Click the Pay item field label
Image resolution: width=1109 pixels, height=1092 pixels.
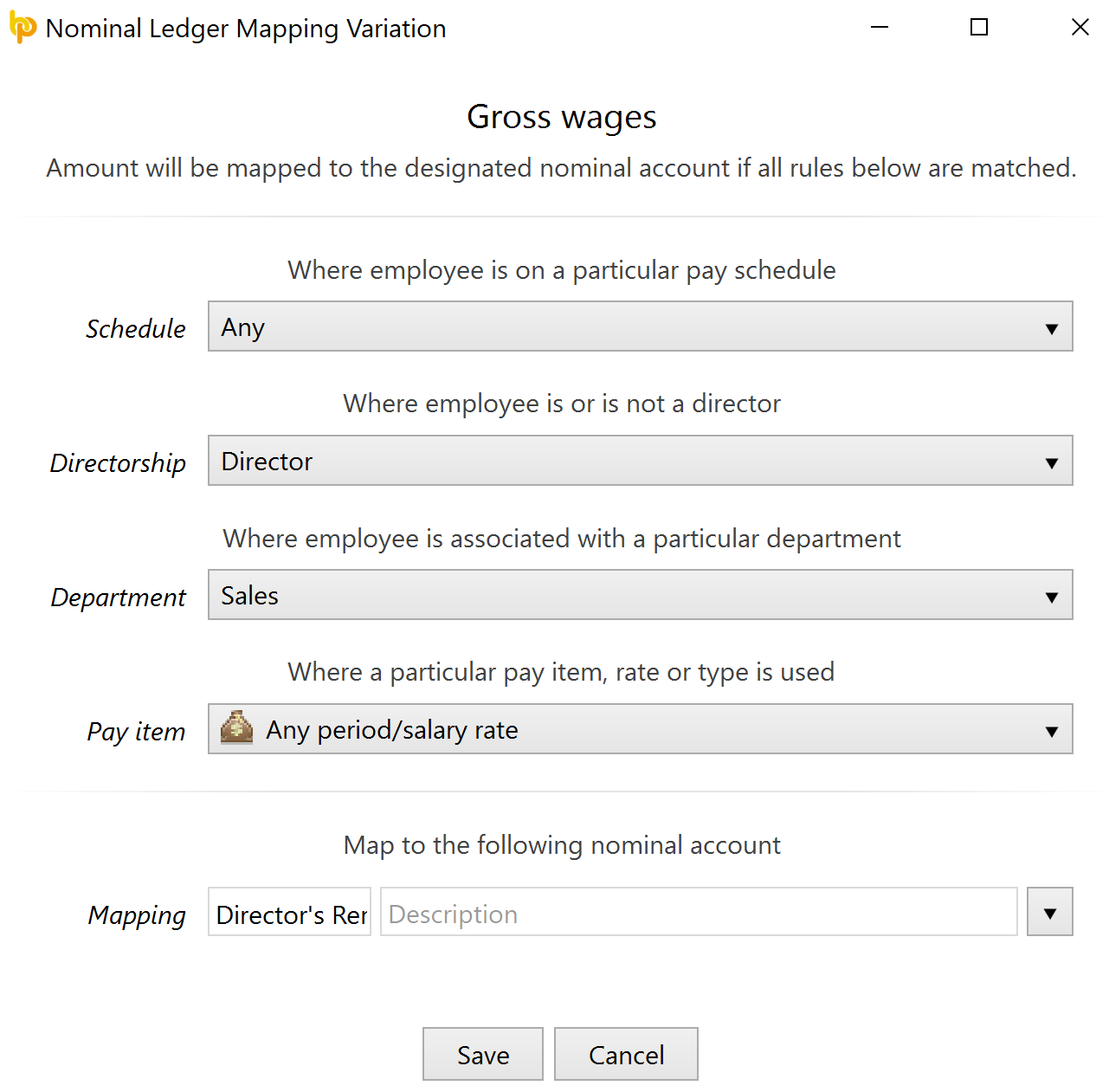point(136,732)
